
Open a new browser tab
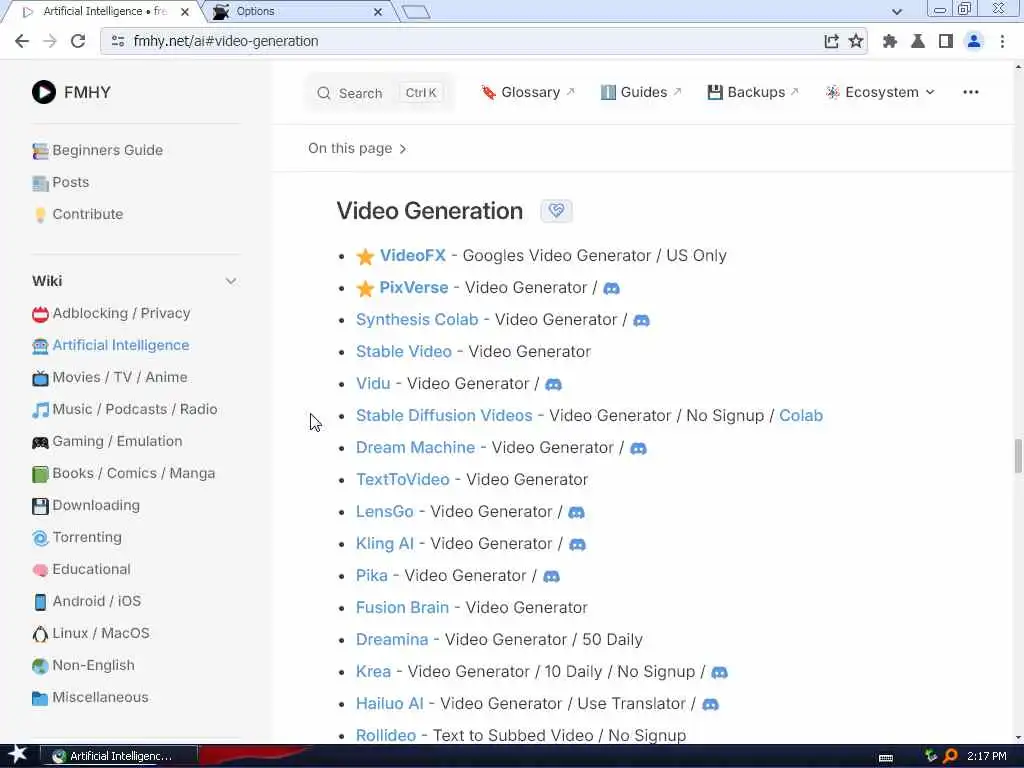416,12
